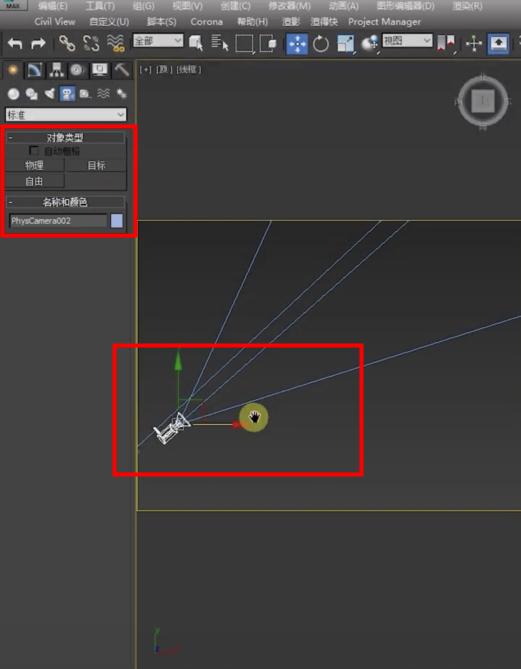Enable the Select and Manipulate tool
This screenshot has width=521, height=669.
(474, 44)
